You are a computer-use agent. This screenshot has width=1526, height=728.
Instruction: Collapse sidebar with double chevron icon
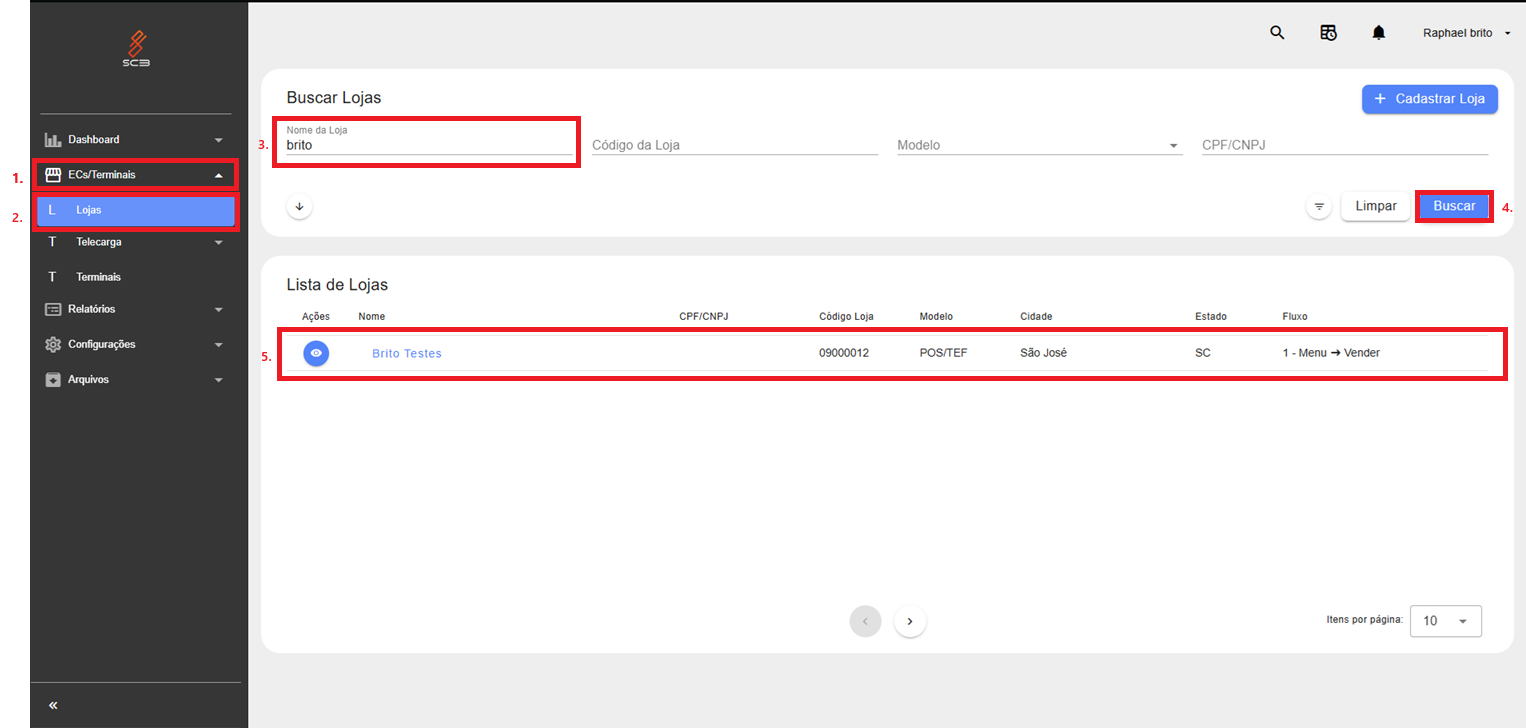coord(53,705)
